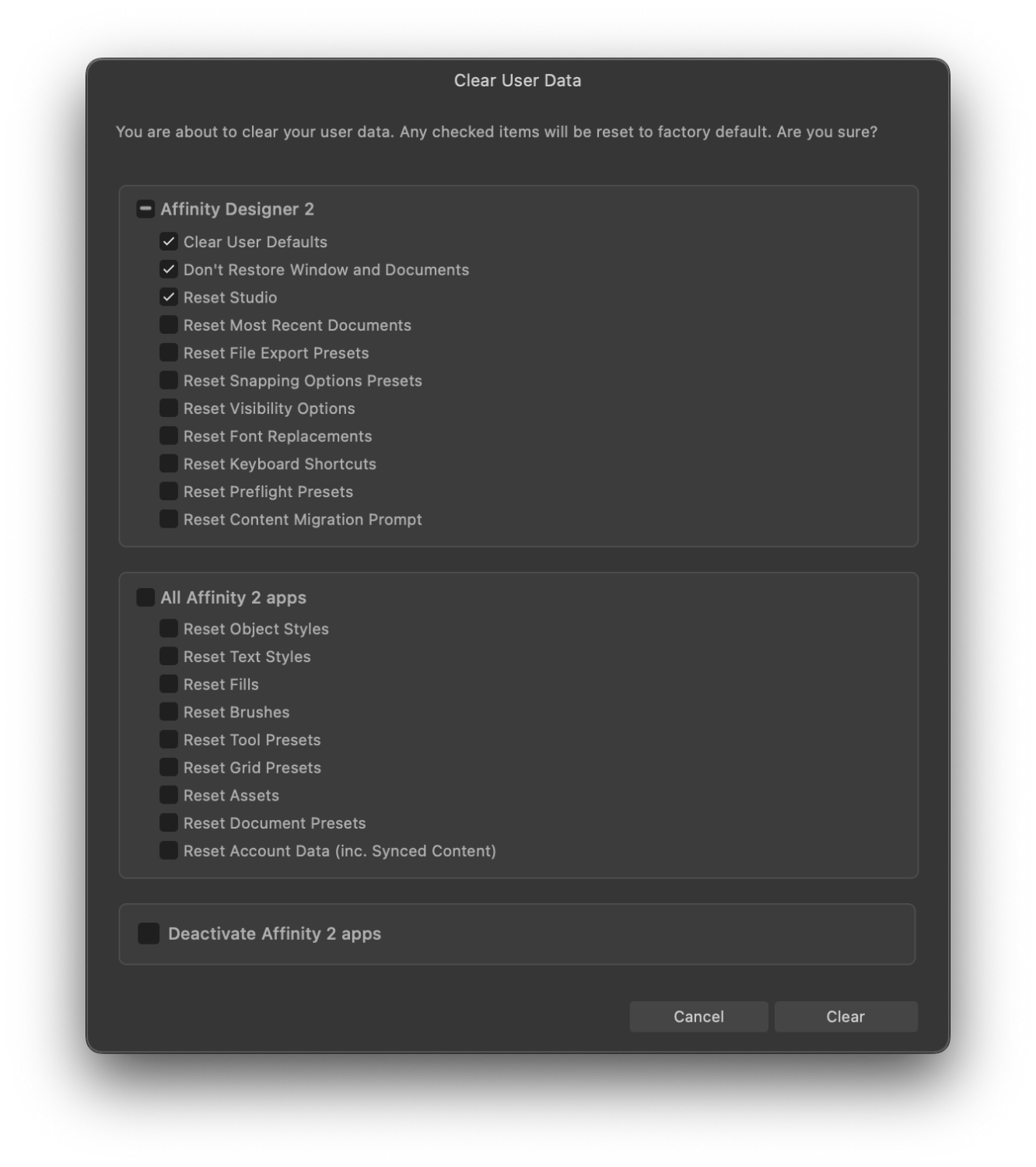
Task: Collapse the Affinity Designer 2 section
Action: [x=145, y=209]
